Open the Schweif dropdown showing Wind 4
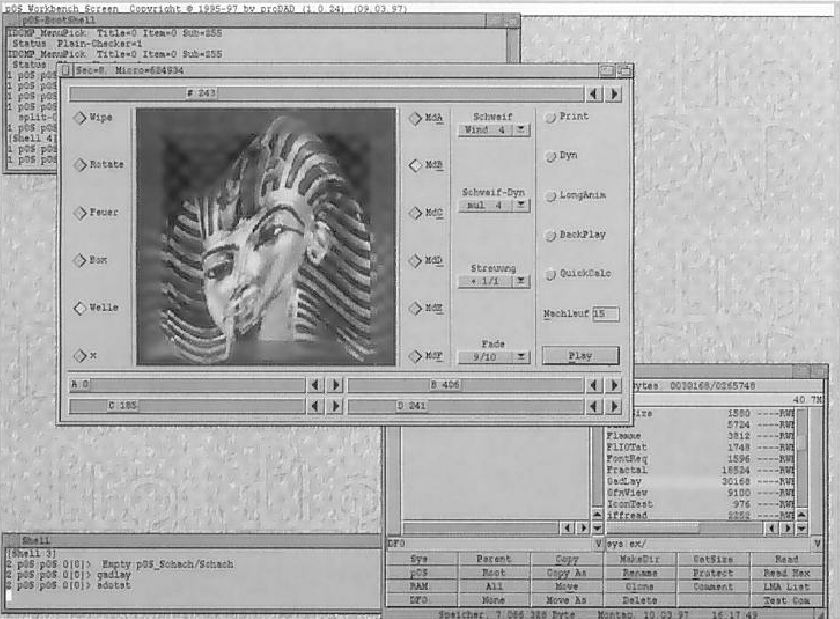 point(493,130)
